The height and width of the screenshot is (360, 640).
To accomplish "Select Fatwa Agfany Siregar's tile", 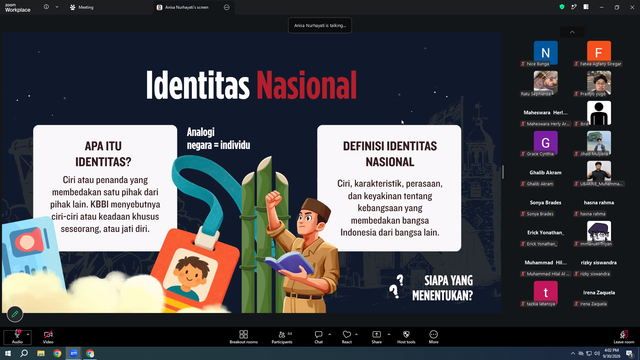I will point(599,53).
